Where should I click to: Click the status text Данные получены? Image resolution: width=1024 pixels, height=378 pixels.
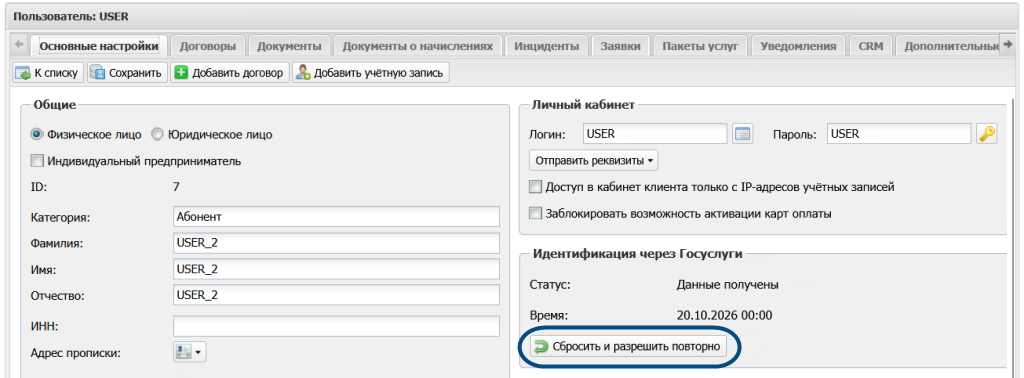coord(728,285)
